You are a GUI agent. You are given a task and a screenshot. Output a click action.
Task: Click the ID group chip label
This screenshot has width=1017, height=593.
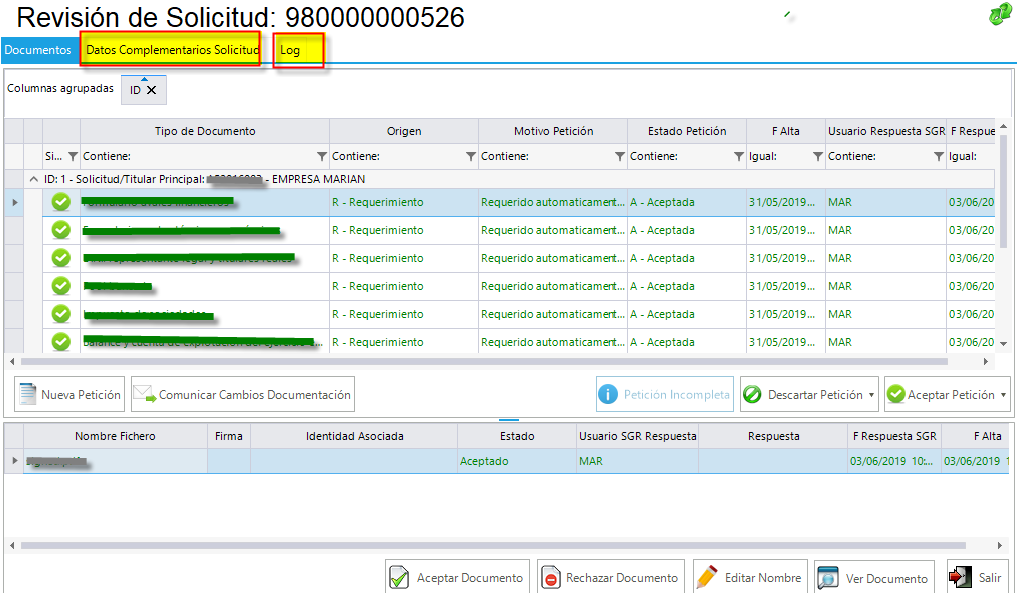click(x=135, y=90)
